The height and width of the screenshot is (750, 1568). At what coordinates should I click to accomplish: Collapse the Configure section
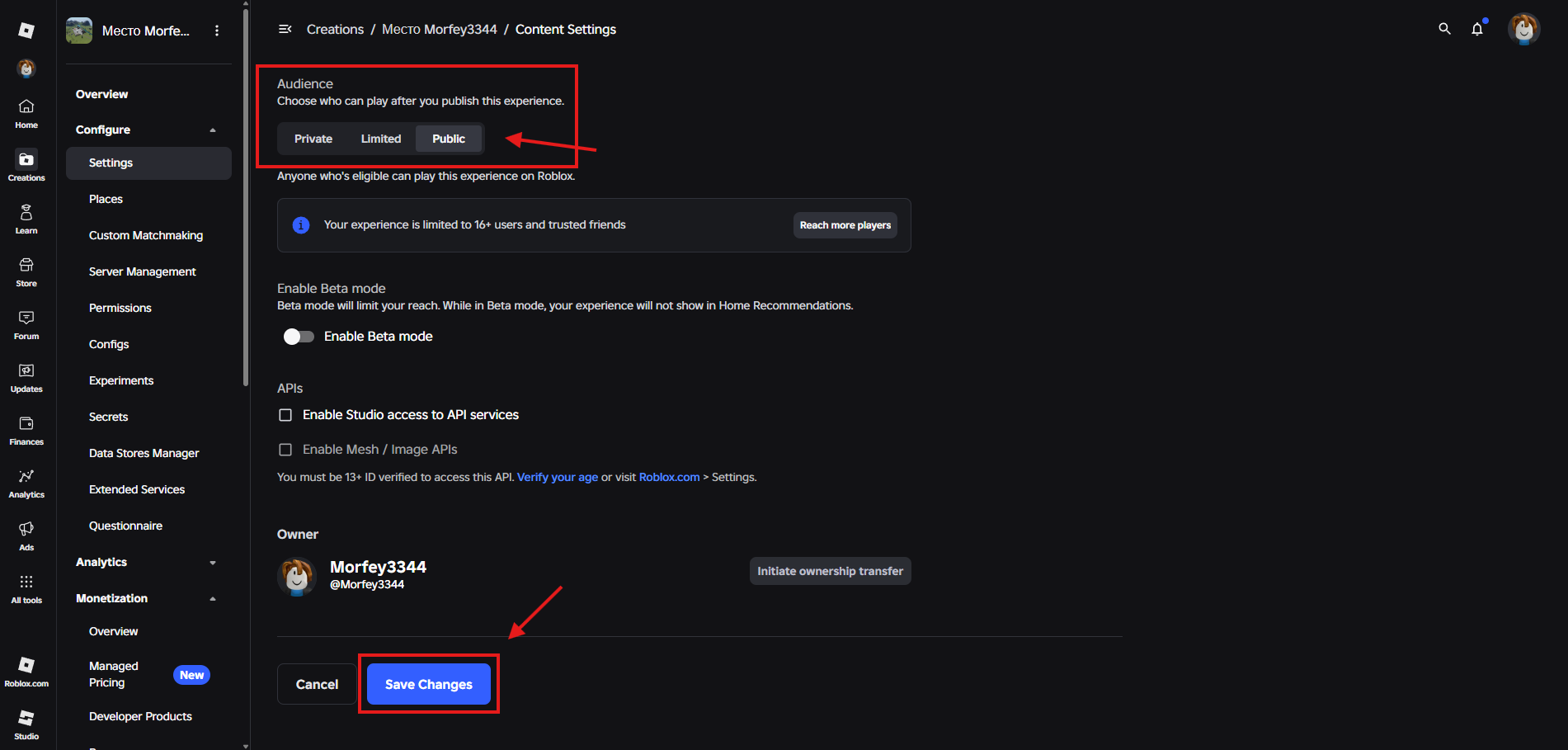click(213, 130)
